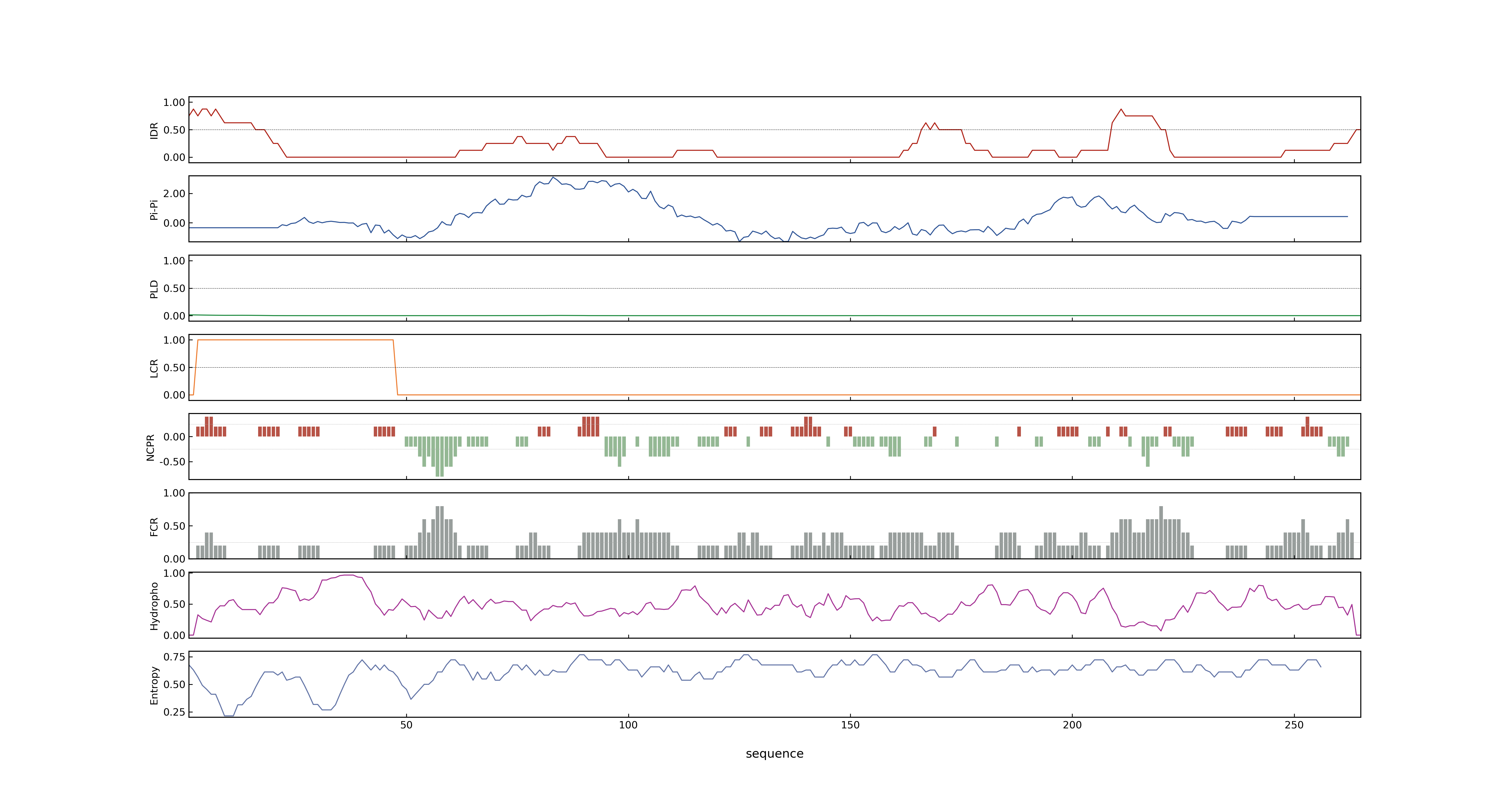Click the 0.50 tick on LCR axis
Image resolution: width=1512 pixels, height=806 pixels.
coord(174,368)
